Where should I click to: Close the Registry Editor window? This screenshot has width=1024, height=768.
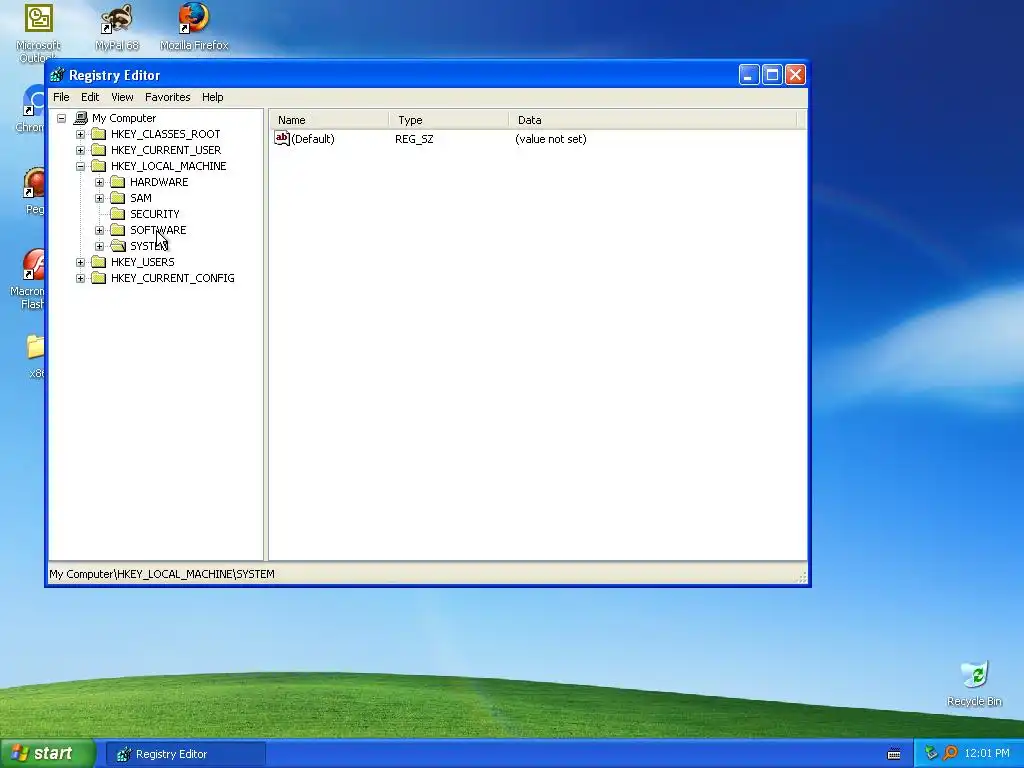point(795,75)
